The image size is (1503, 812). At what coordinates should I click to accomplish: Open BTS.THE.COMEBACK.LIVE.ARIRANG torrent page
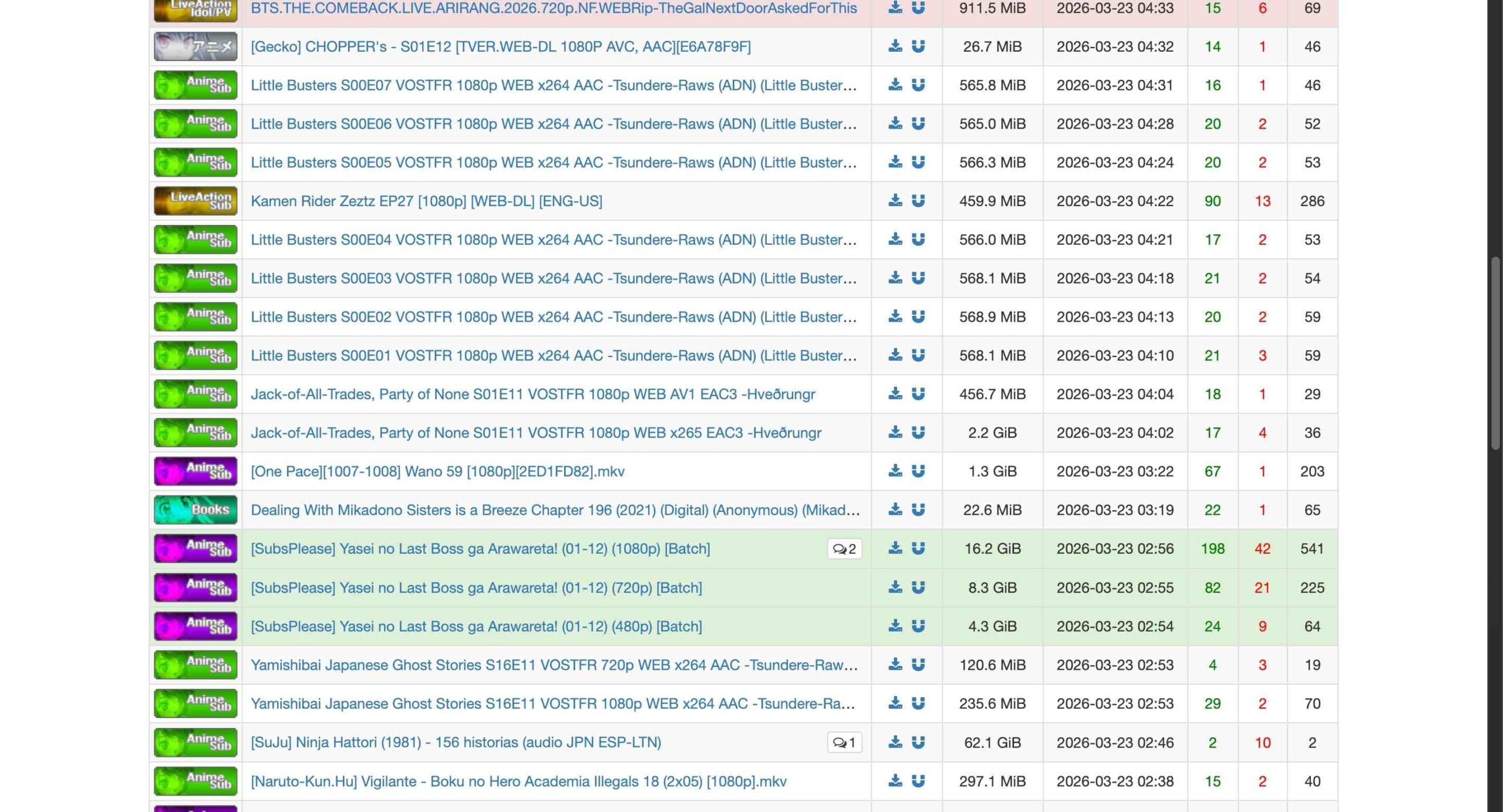tap(554, 8)
